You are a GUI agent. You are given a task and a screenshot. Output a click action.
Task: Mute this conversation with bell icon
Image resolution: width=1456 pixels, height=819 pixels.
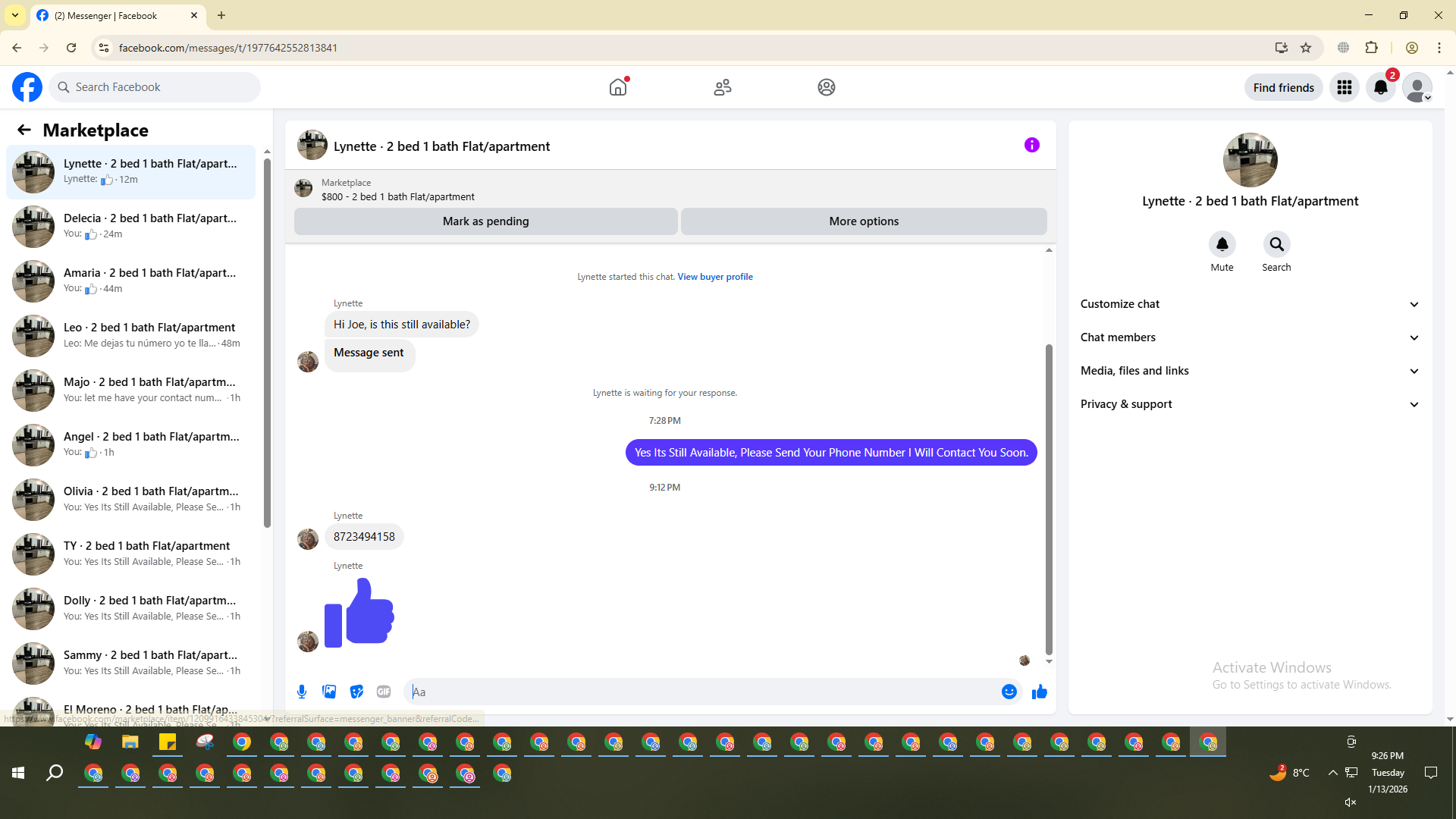pyautogui.click(x=1222, y=244)
